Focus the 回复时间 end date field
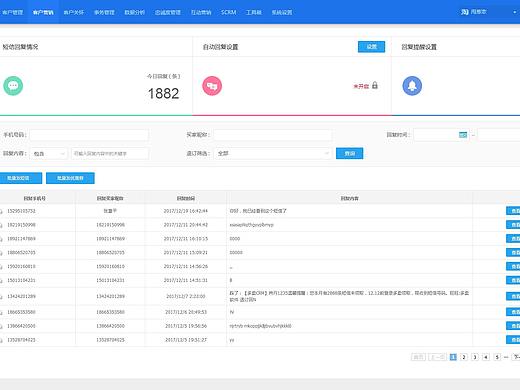Screen dimensions: 520x390 pyautogui.click(x=499, y=135)
